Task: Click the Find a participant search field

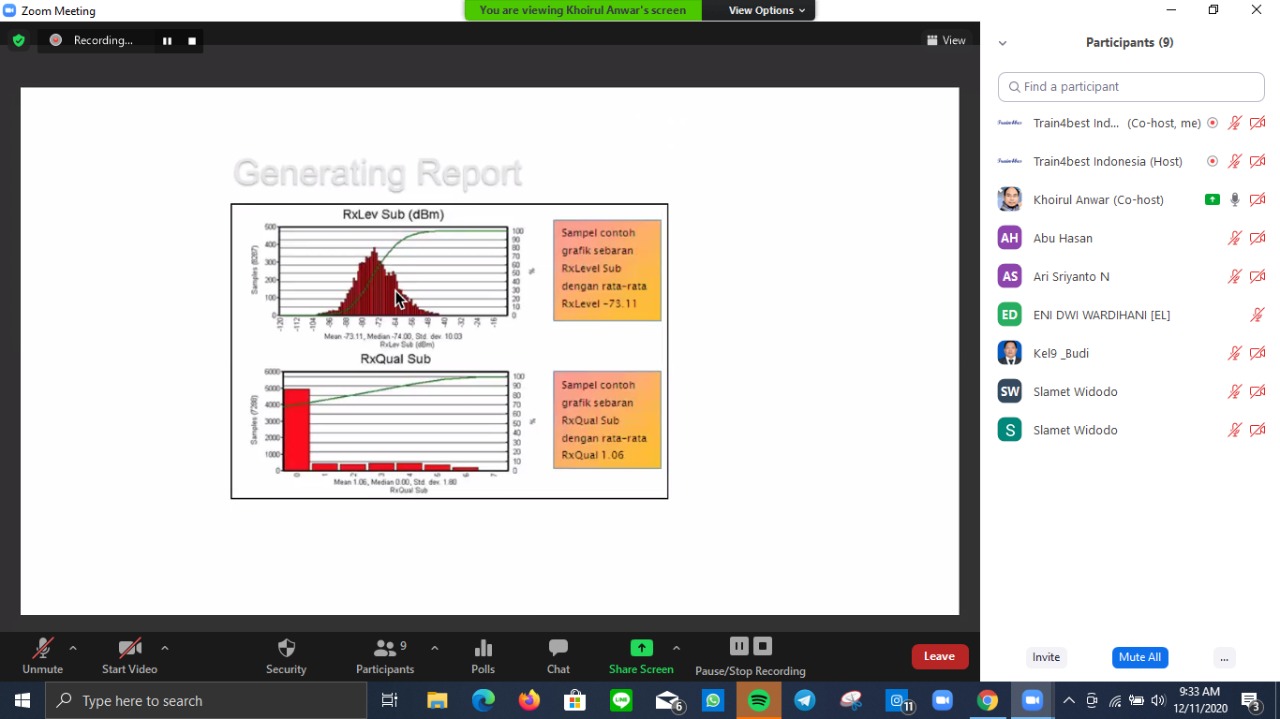Action: [x=1131, y=87]
